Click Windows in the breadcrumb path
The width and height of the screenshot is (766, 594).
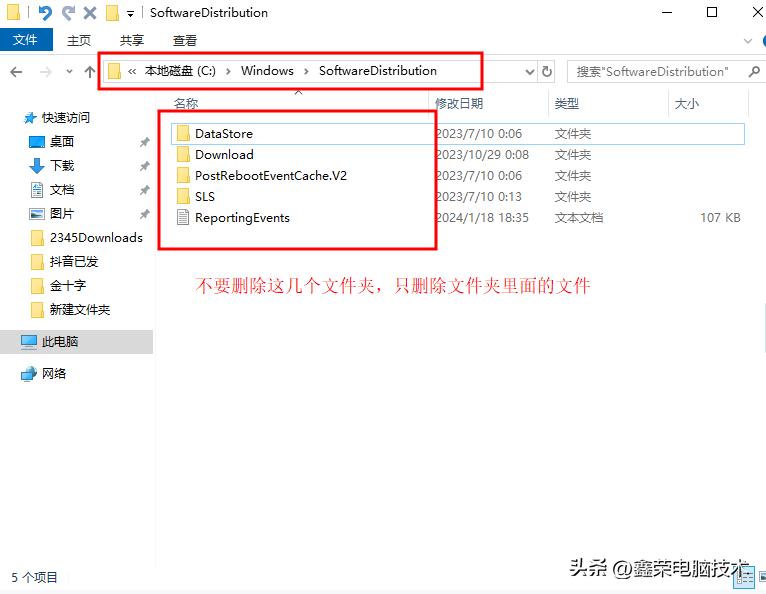[267, 71]
